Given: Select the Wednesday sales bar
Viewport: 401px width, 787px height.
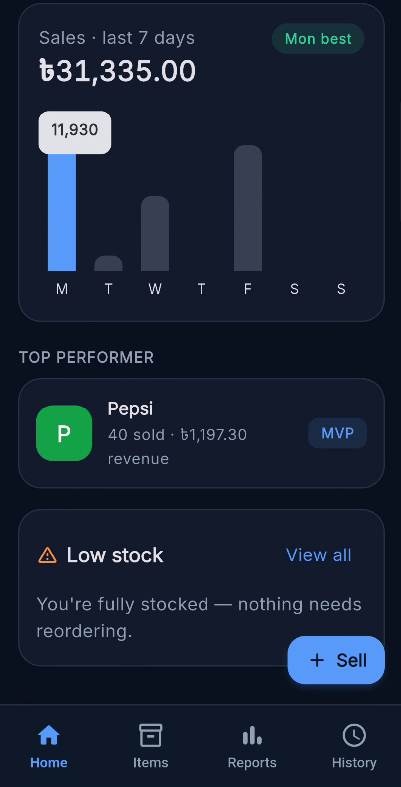Looking at the screenshot, I should [x=155, y=233].
